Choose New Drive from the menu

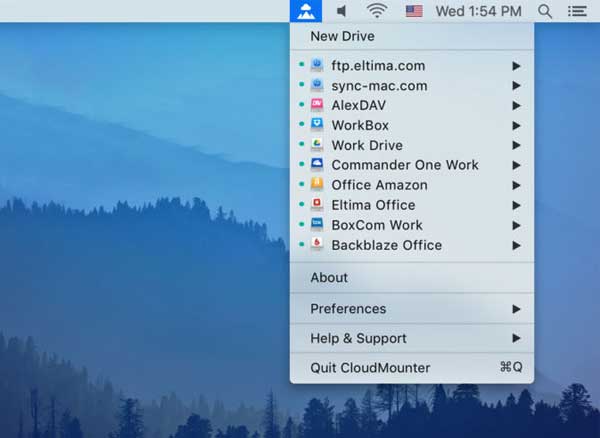point(412,36)
